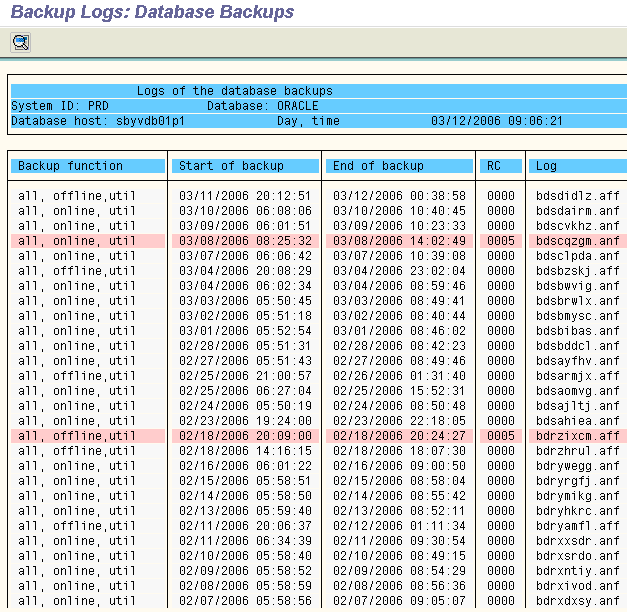Click RC 0005 in the 03/08/2006 row
Screen dimensions: 627x612
pyautogui.click(x=501, y=241)
